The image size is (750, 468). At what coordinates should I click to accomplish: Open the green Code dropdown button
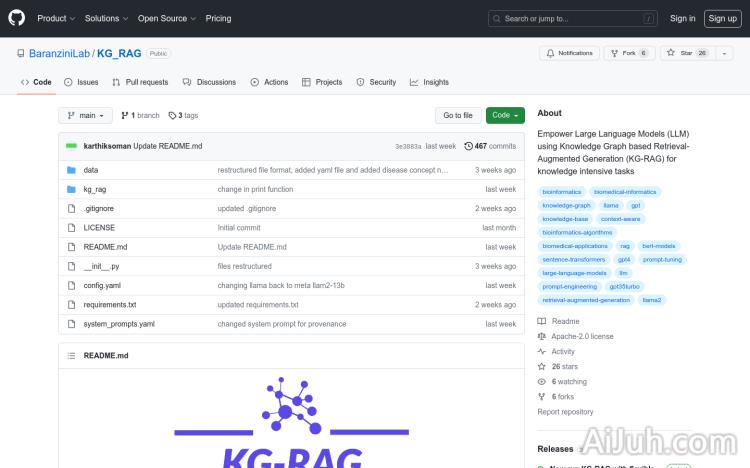[505, 115]
